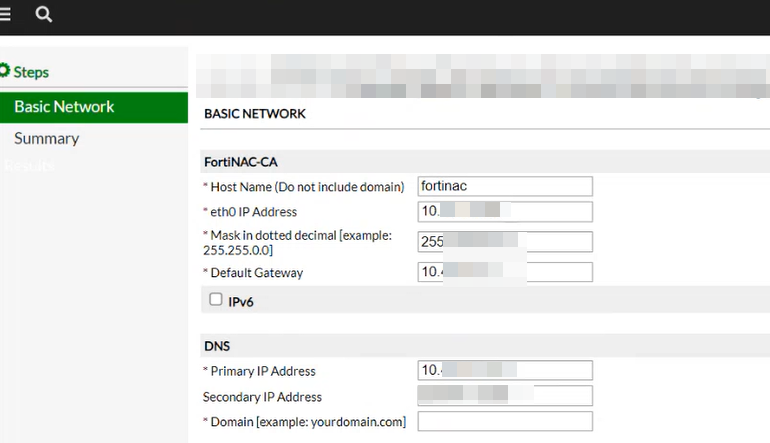
Task: Click the Host Name field label
Action: coord(304,187)
